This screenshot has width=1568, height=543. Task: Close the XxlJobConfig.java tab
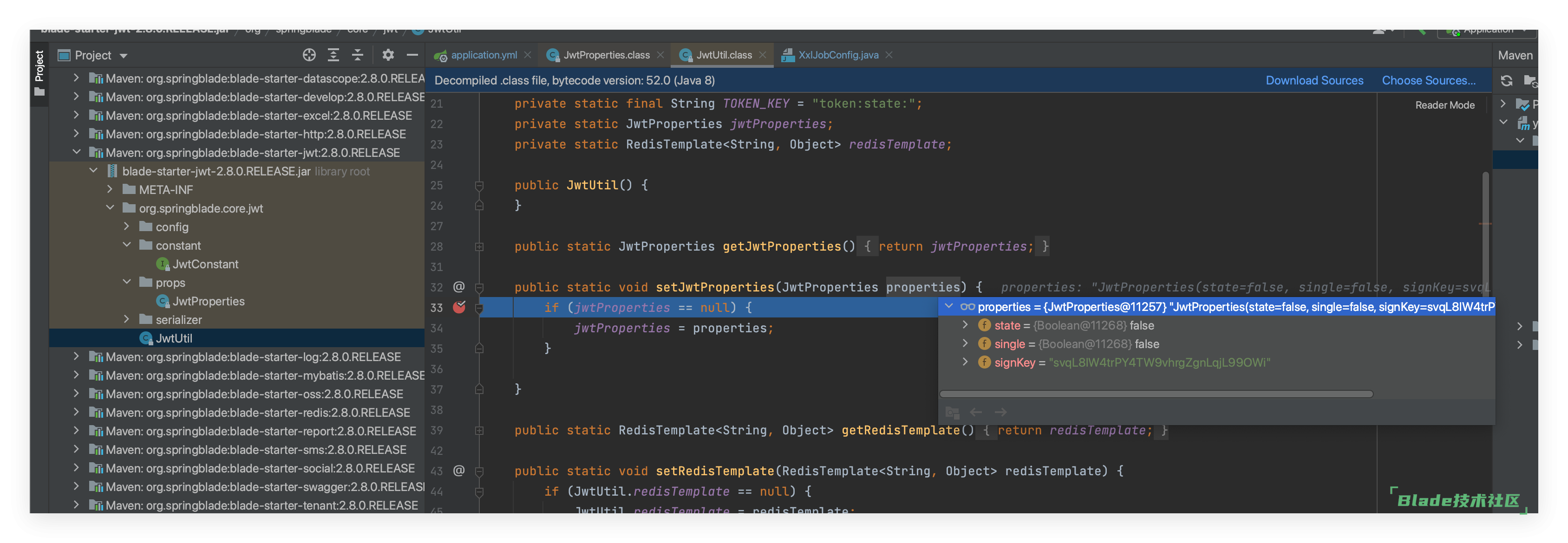[x=889, y=55]
